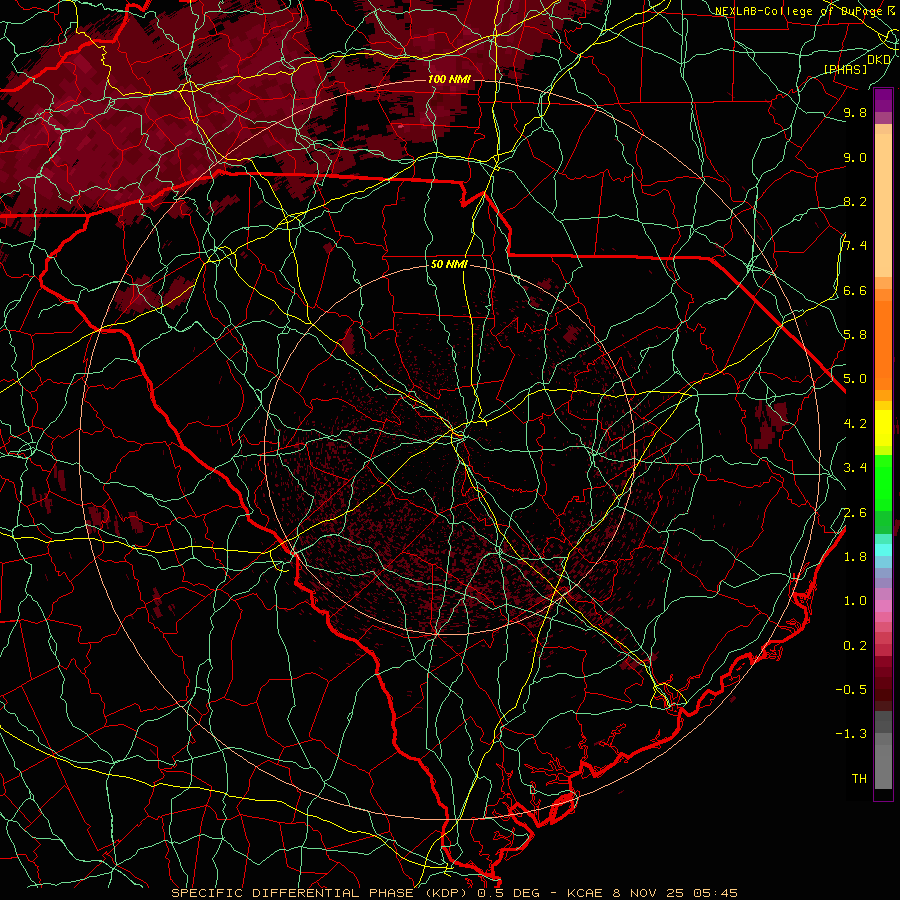Pick the orange band in the color legend
900x900 pixels.
[883, 344]
